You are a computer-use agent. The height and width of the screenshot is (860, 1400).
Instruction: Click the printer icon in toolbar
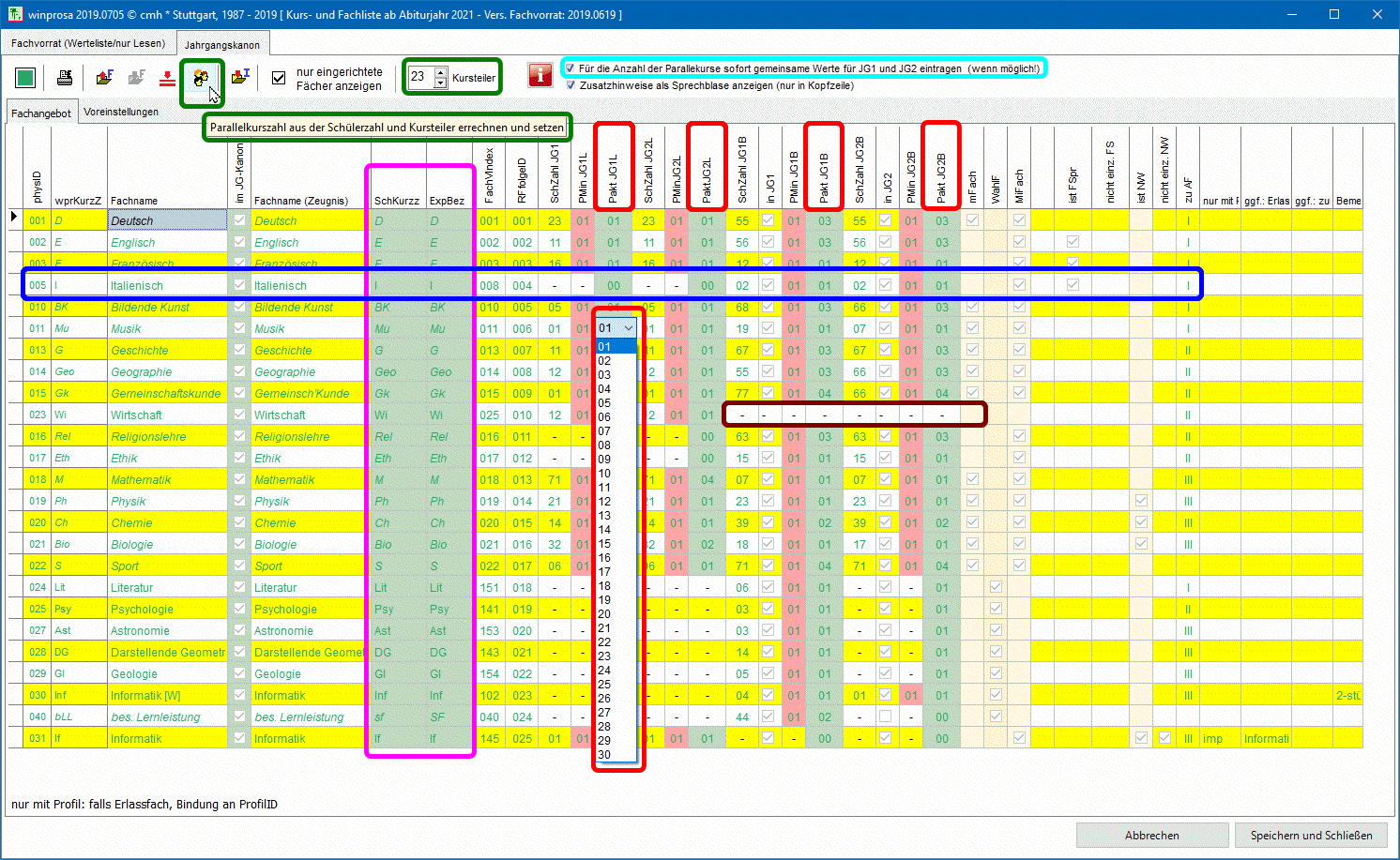[x=65, y=78]
